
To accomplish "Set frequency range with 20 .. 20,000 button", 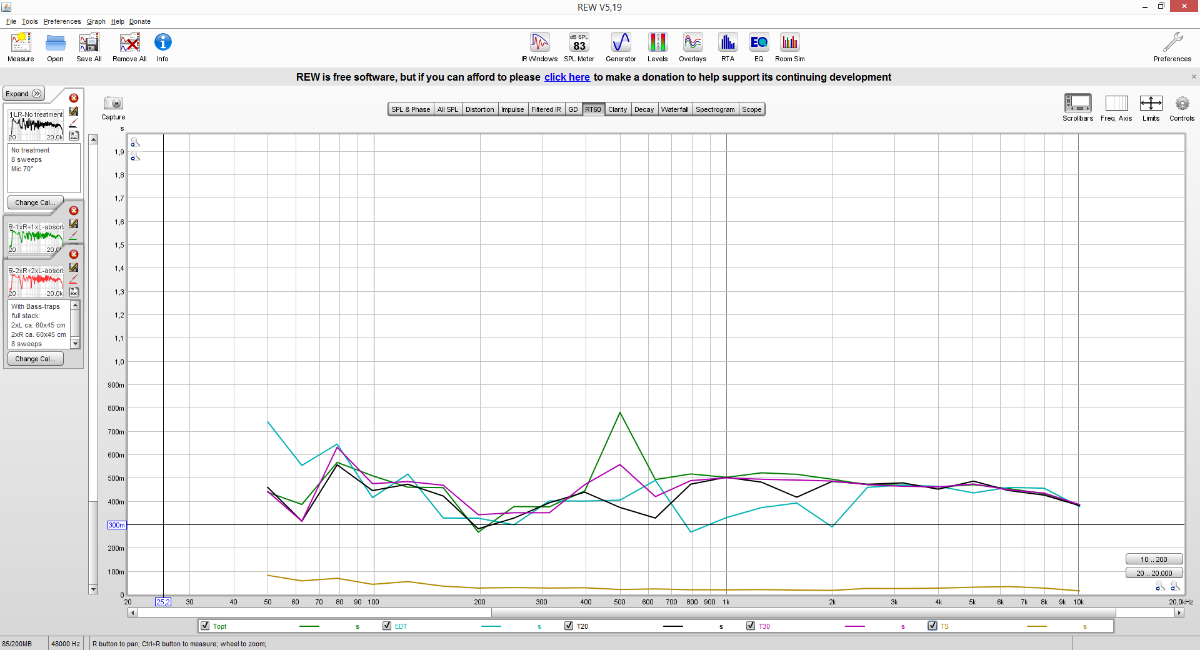I will pos(1153,574).
